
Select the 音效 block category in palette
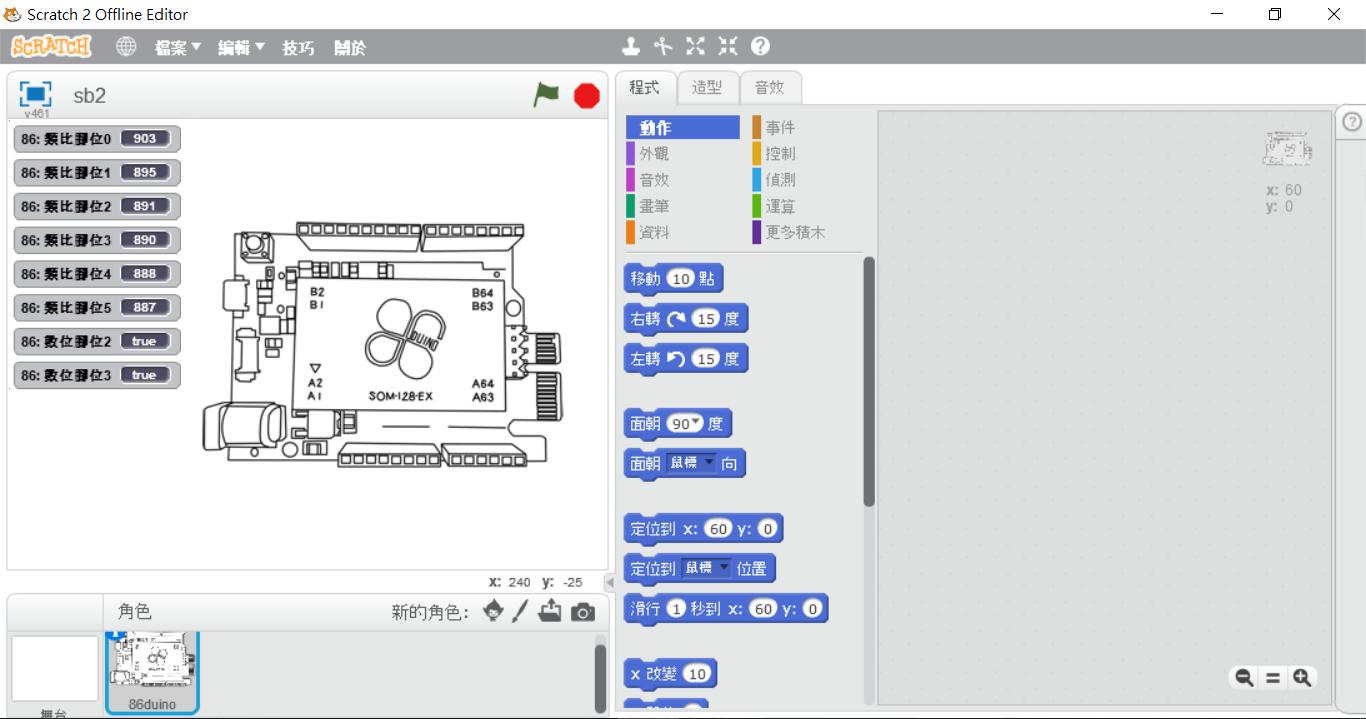(683, 180)
